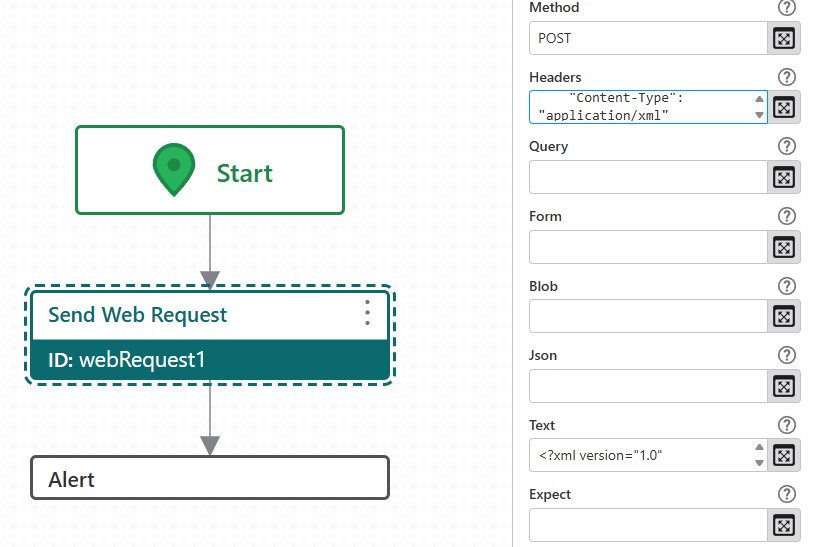Open expression editor for the Headers field
The width and height of the screenshot is (813, 547).
tap(783, 108)
